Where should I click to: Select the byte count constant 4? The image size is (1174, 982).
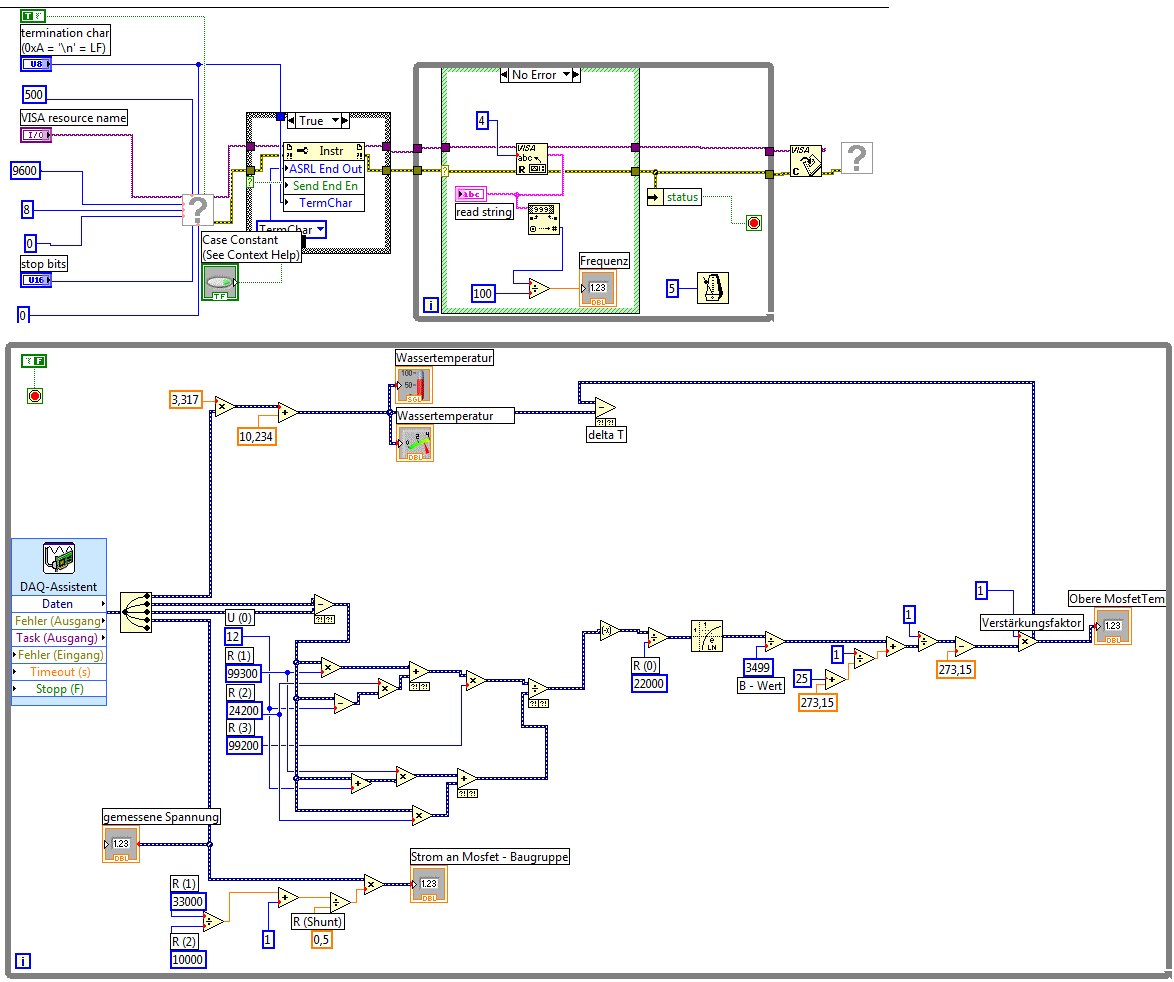click(483, 121)
